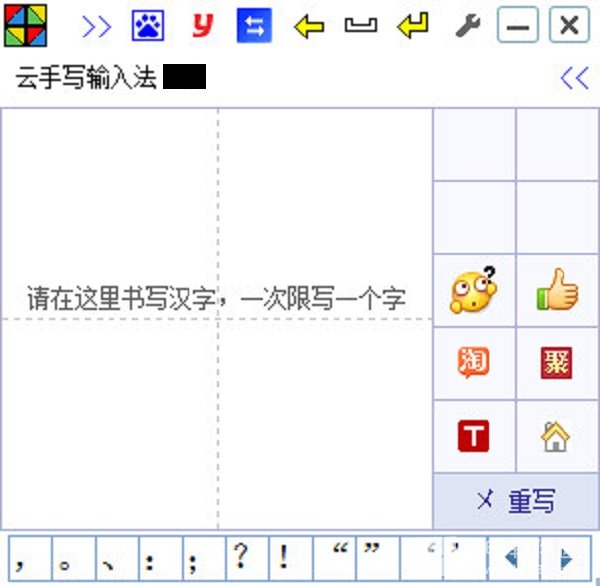The width and height of the screenshot is (600, 586).
Task: Open the Juhuasuan 聚 icon
Action: pos(556,362)
